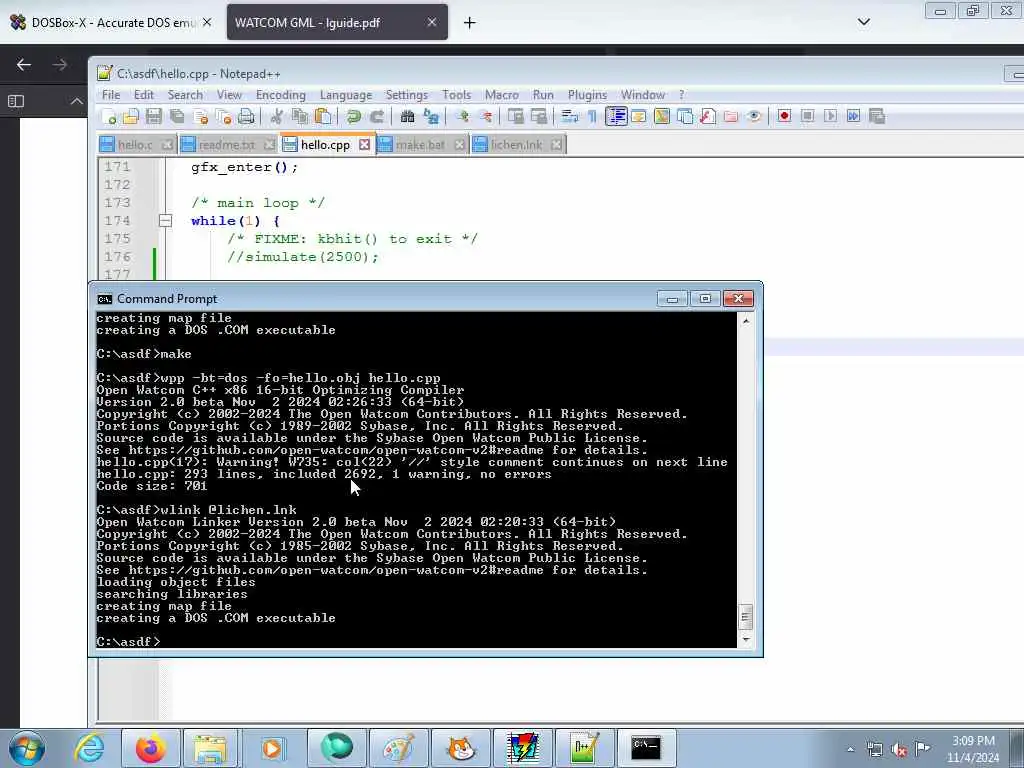Click code line gfx_enter(); in editor
Screen dimensions: 1024x768
244,167
